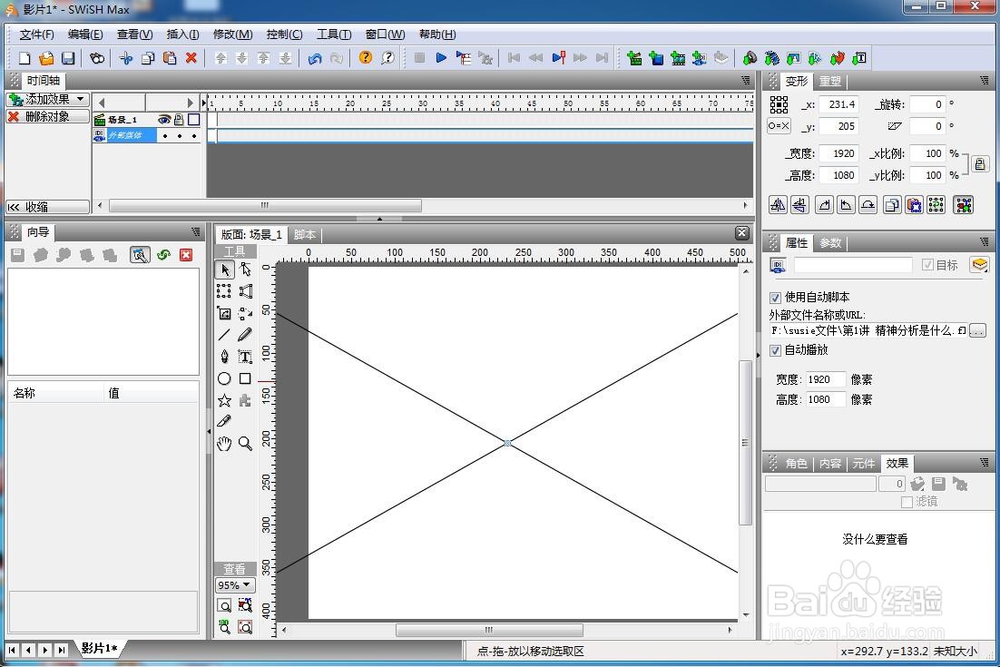Open the 95% zoom dropdown
Viewport: 1000px width, 667px height.
click(235, 585)
